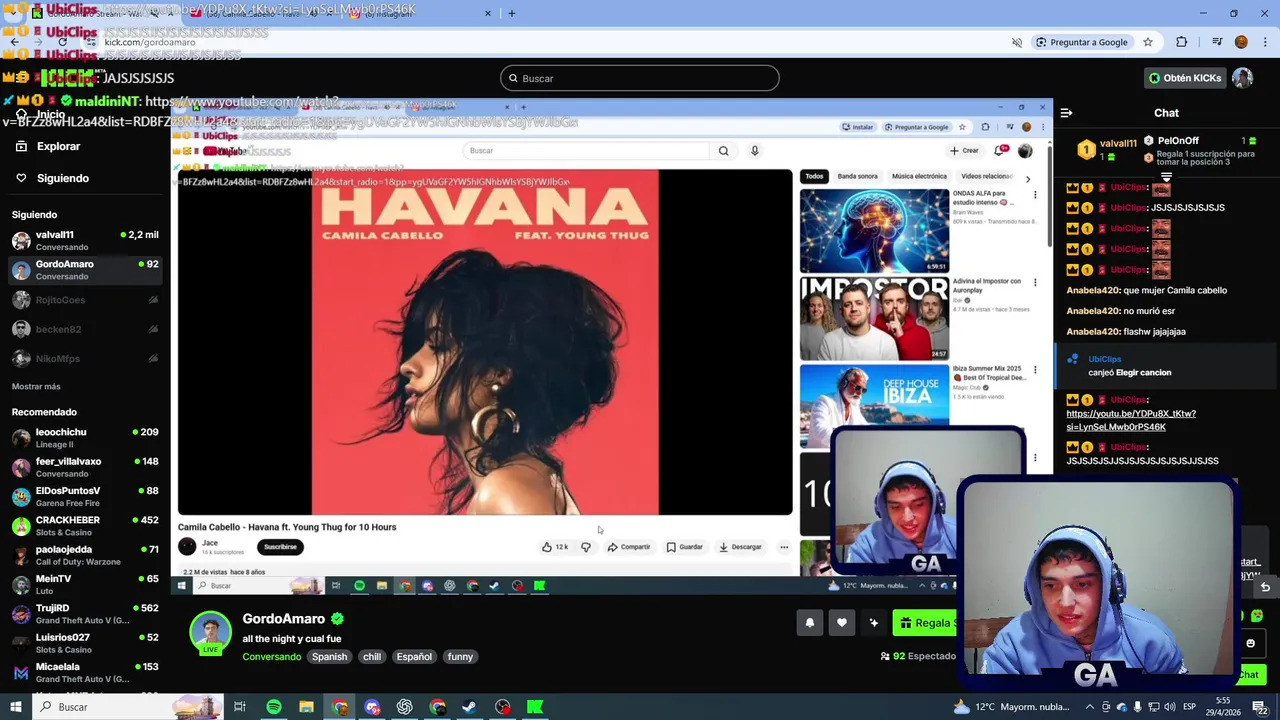Screen dimensions: 1280x720
Task: Click the green Regala gift subs button
Action: (x=925, y=623)
